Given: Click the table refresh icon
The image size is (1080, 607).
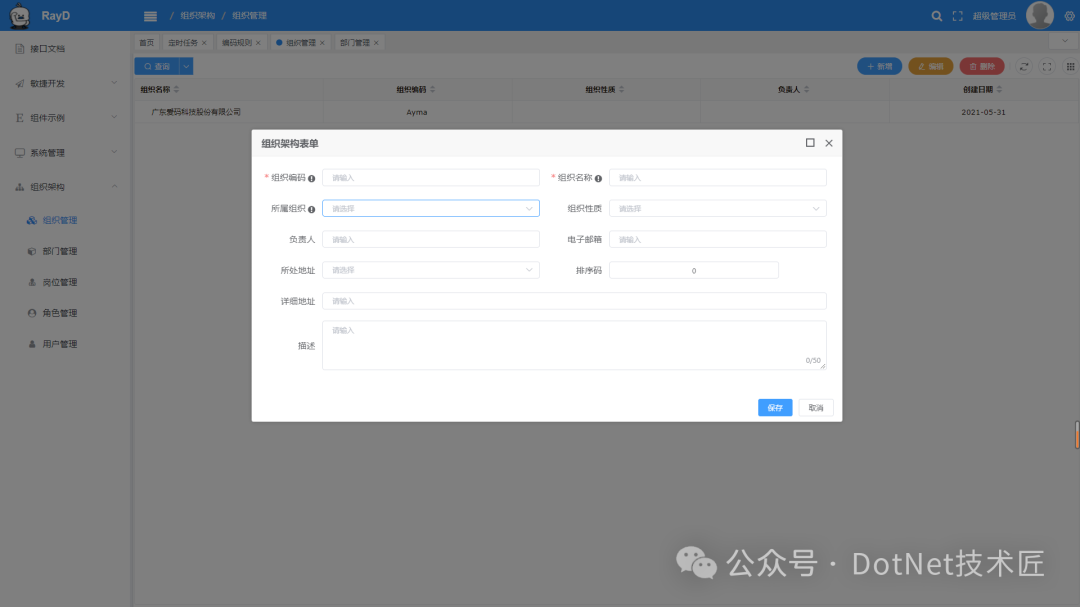Looking at the screenshot, I should (1024, 66).
